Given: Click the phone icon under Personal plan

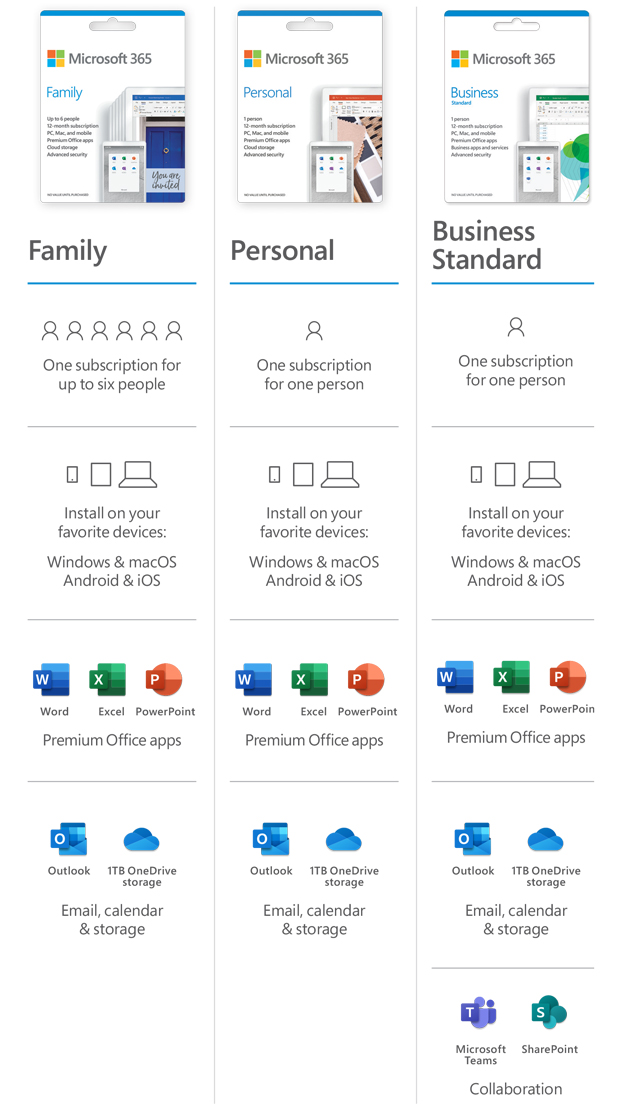Looking at the screenshot, I should pyautogui.click(x=275, y=475).
